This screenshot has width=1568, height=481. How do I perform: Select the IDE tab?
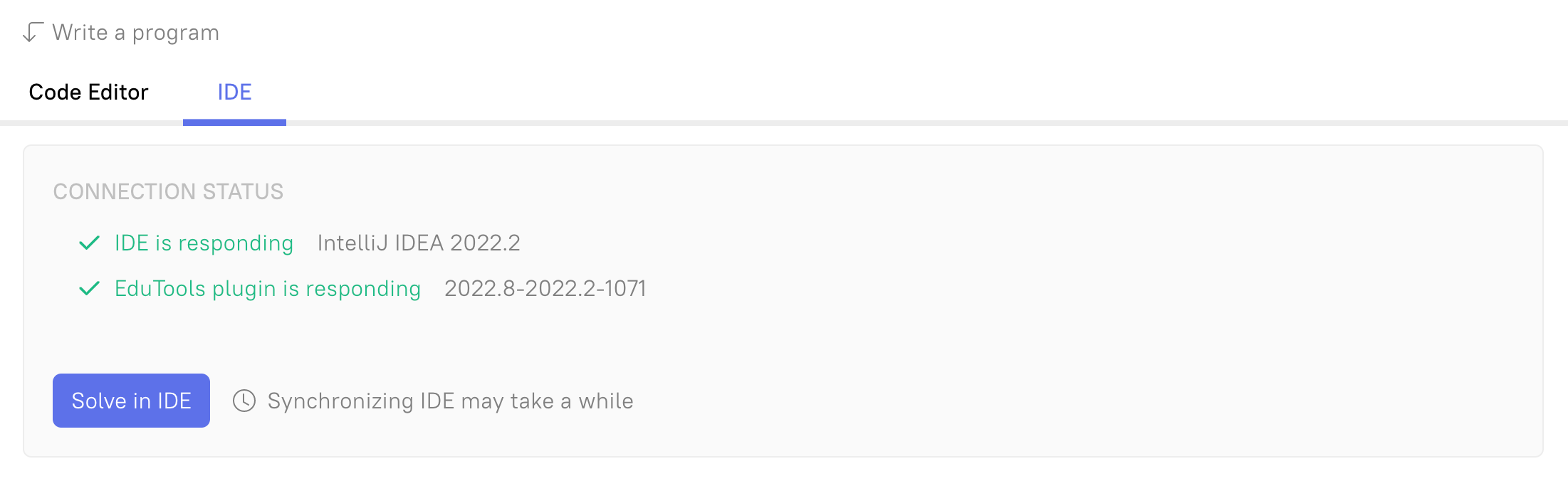(x=234, y=92)
